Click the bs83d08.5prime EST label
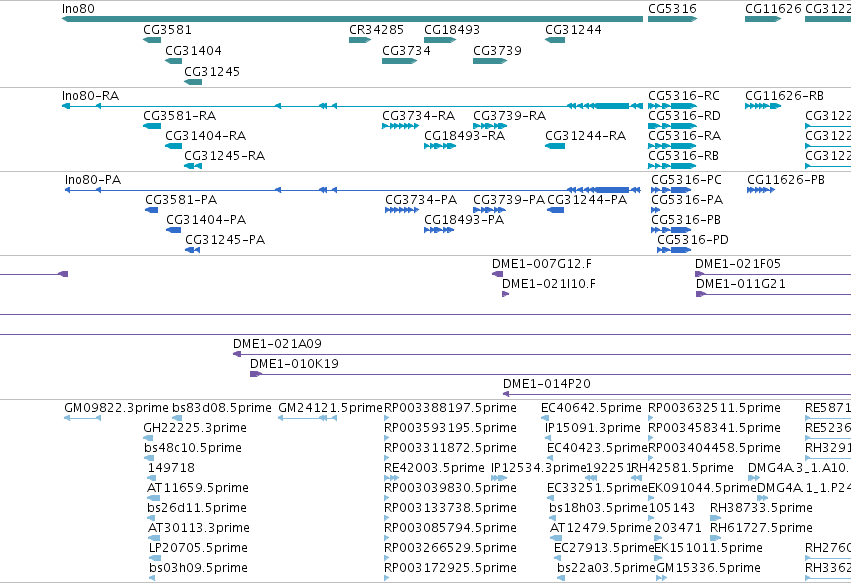 pos(221,408)
